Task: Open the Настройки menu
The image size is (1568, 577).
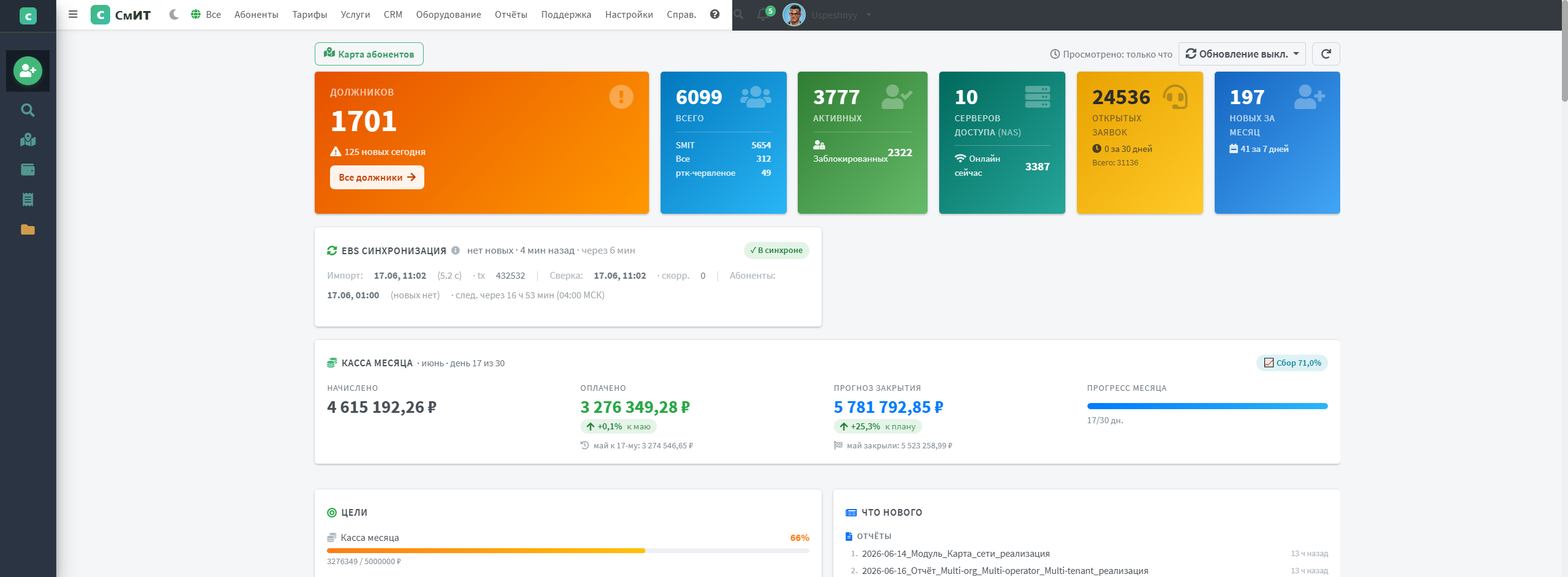Action: [x=629, y=14]
